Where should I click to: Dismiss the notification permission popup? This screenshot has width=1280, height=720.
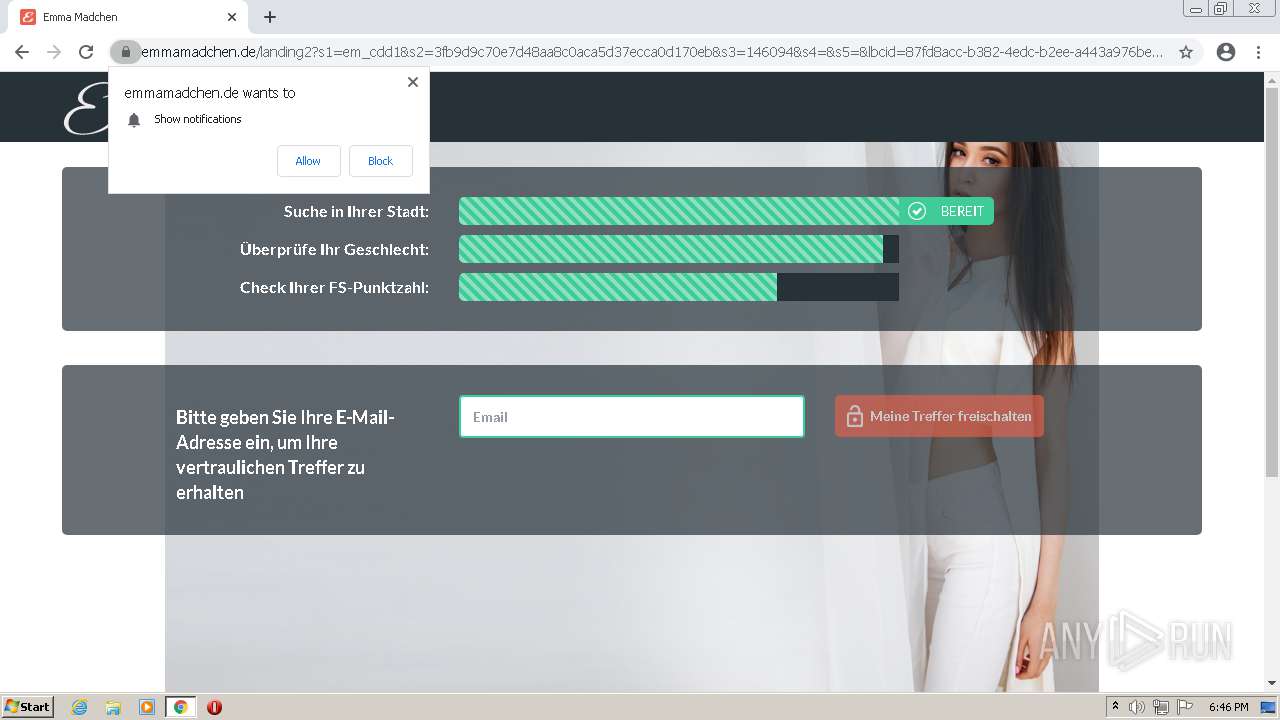[413, 82]
